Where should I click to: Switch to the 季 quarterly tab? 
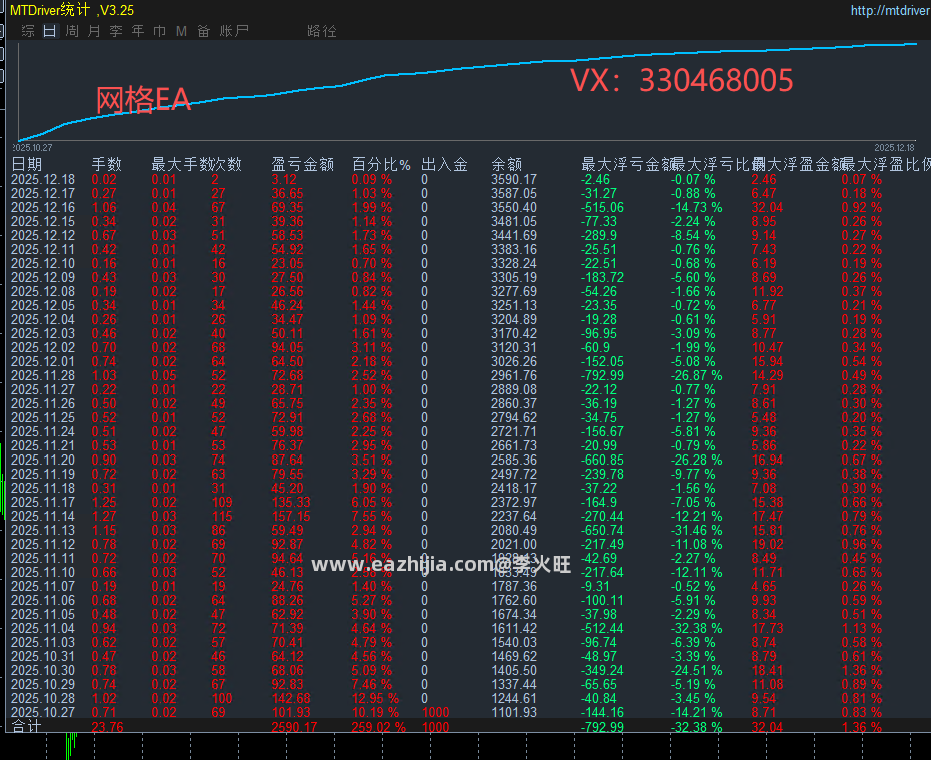pyautogui.click(x=116, y=31)
